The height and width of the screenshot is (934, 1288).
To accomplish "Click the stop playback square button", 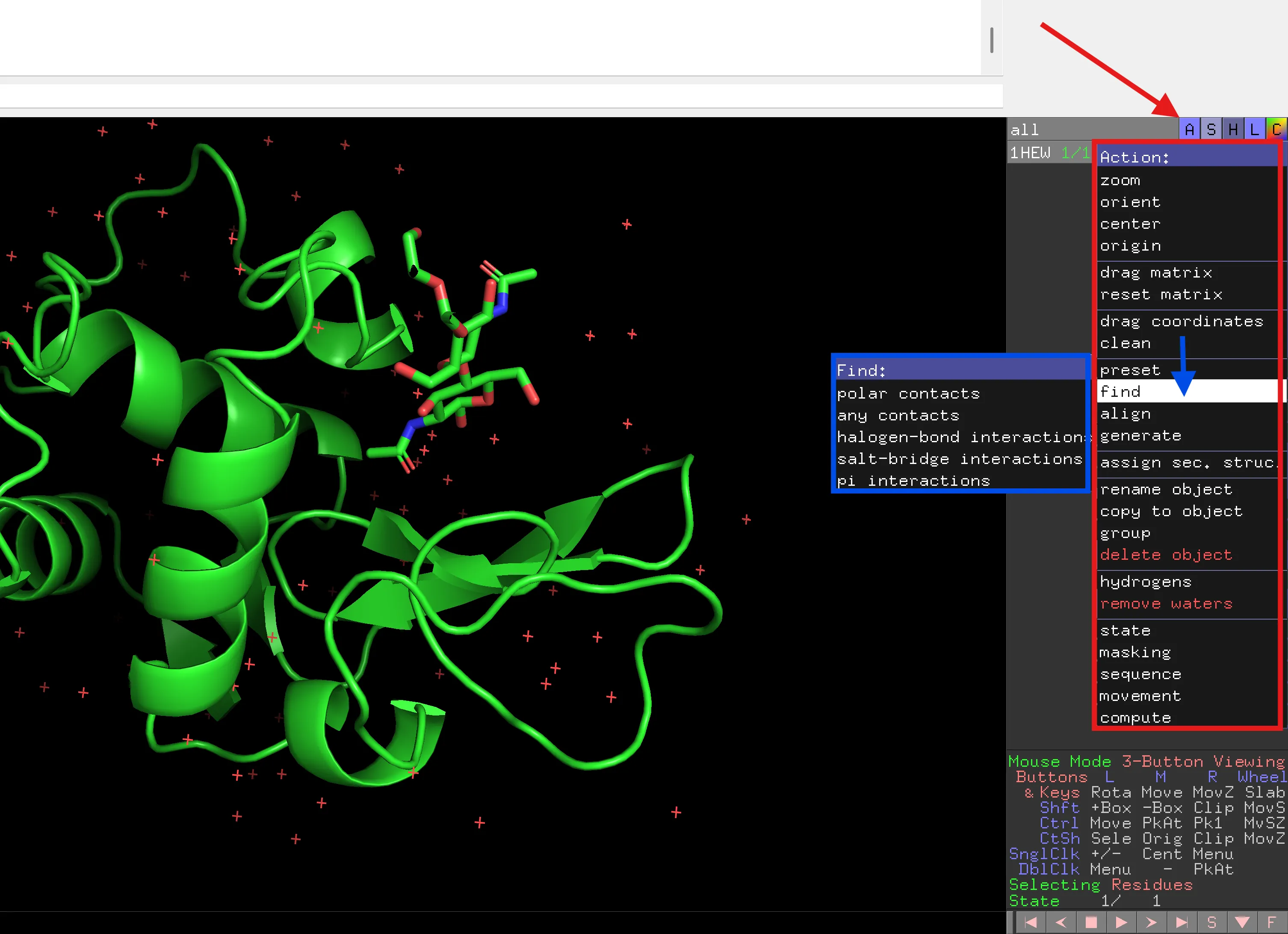I will click(1091, 922).
